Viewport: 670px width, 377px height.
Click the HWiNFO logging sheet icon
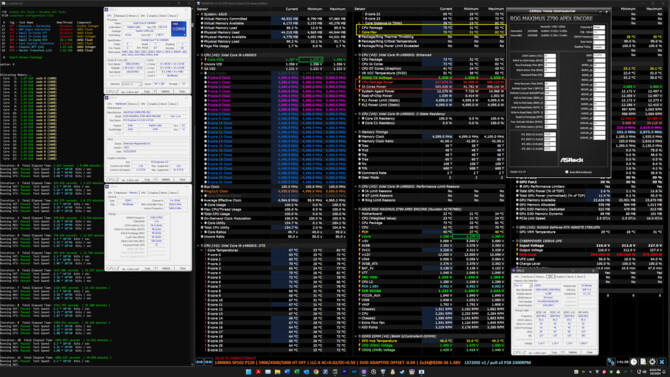[x=643, y=362]
